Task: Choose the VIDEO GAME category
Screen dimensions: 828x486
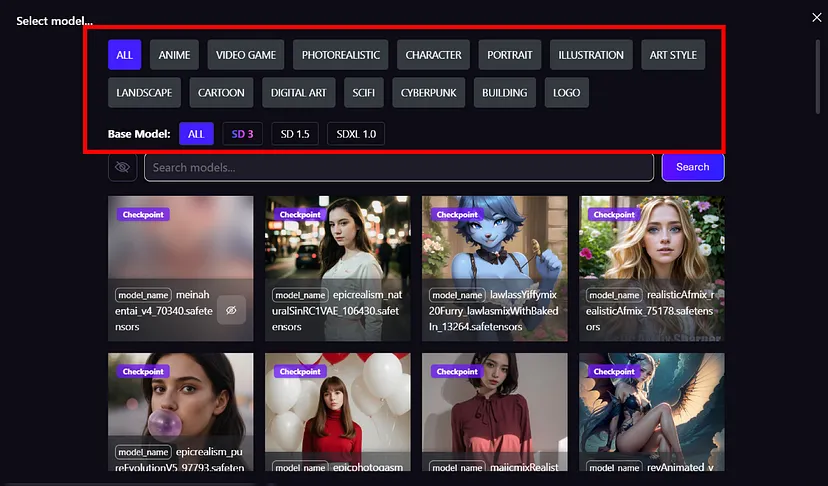Action: click(246, 55)
